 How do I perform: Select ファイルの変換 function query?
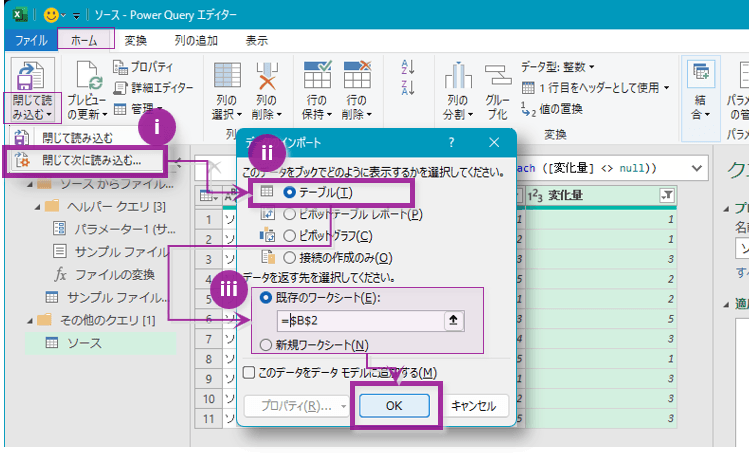coord(104,275)
